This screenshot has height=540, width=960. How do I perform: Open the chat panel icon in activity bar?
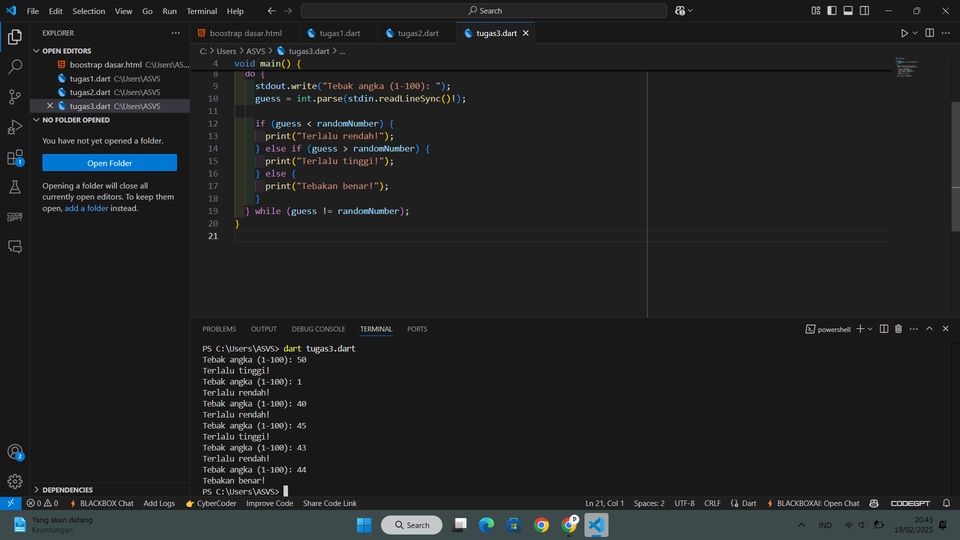15,247
